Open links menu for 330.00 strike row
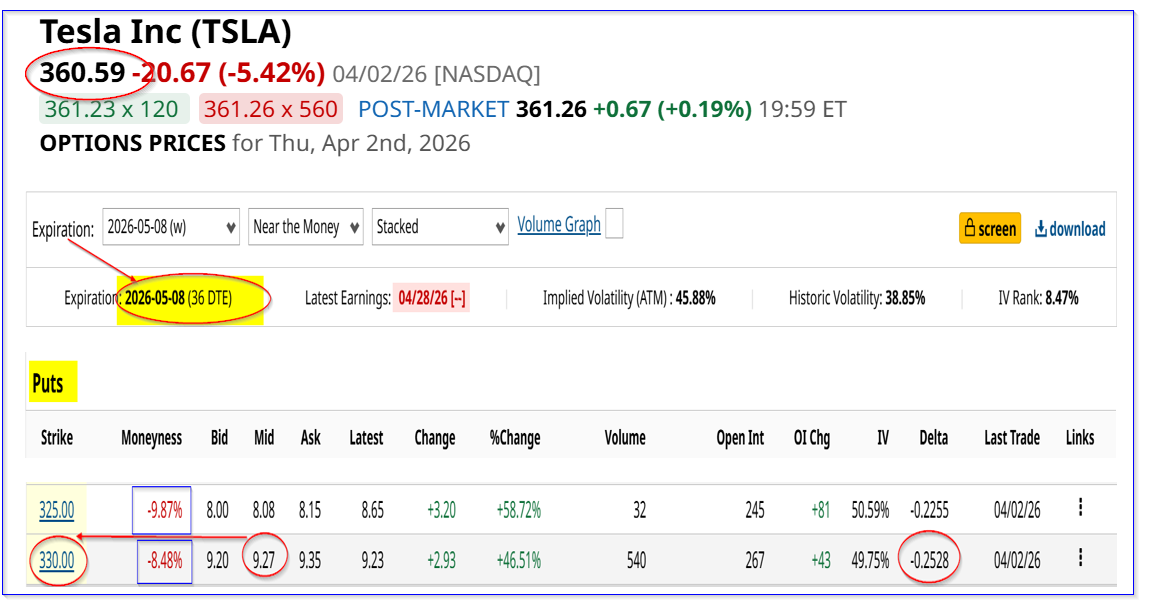 click(x=1080, y=558)
